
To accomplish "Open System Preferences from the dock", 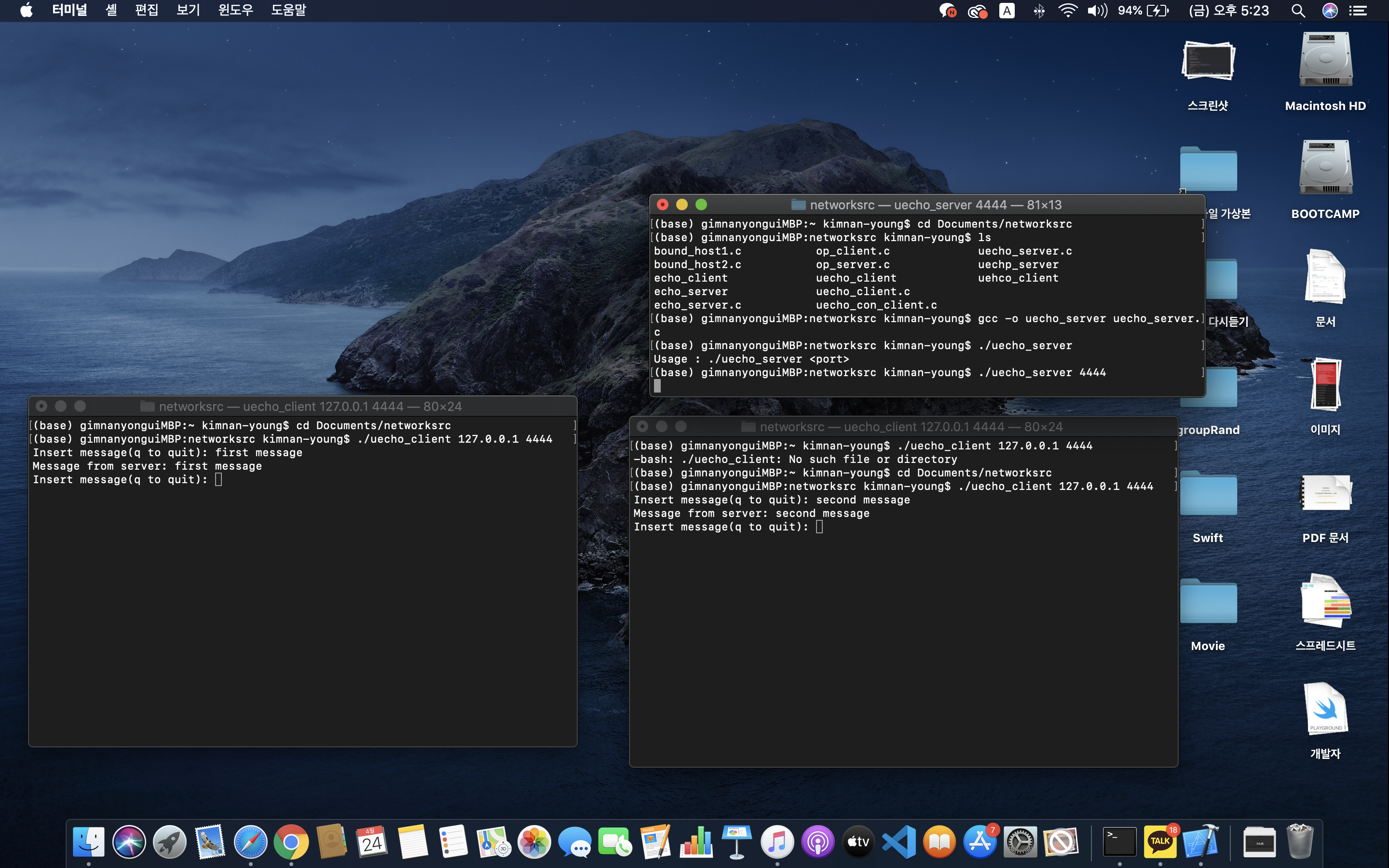I will [1020, 842].
